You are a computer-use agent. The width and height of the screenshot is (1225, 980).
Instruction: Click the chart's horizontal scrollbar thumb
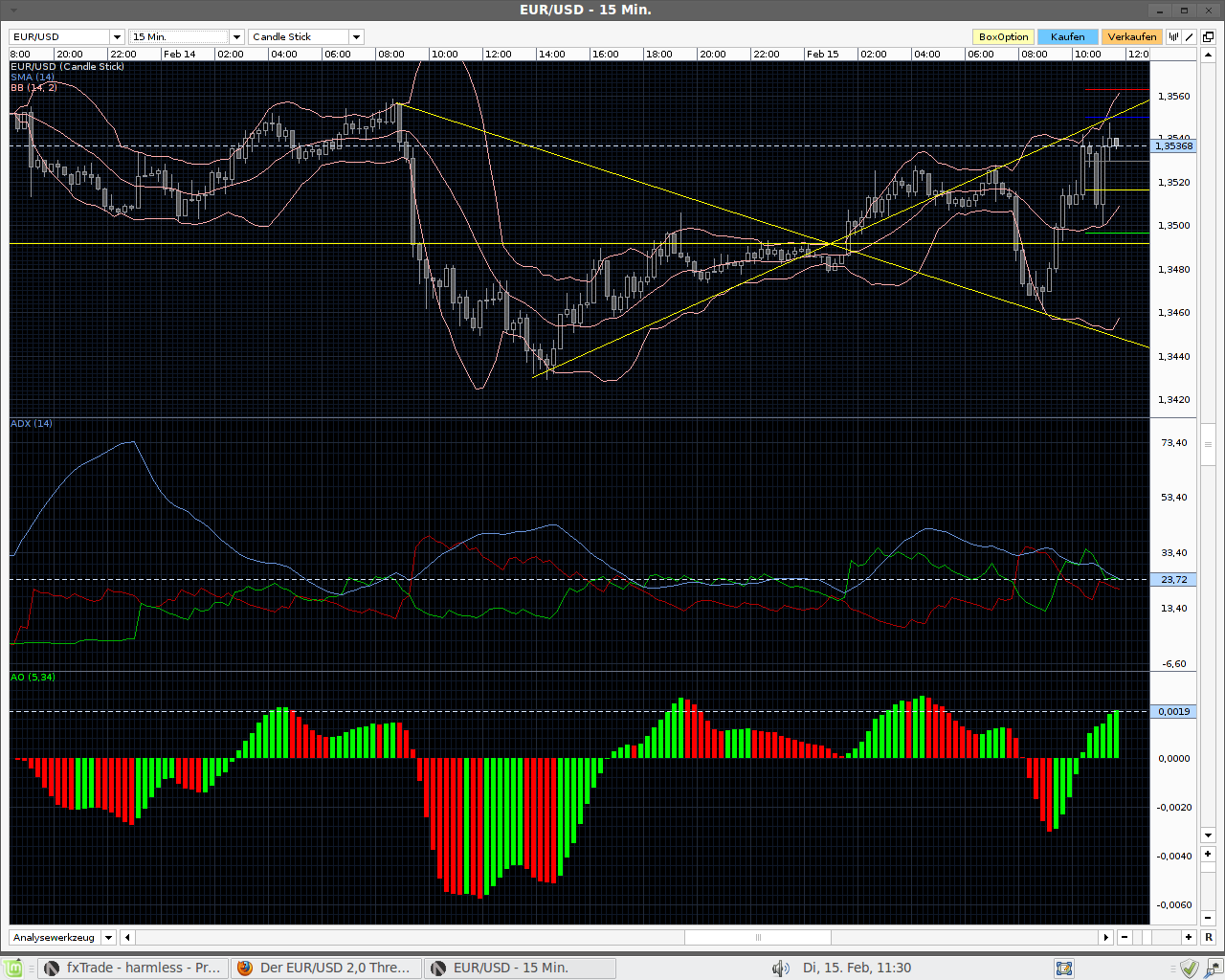coord(759,937)
